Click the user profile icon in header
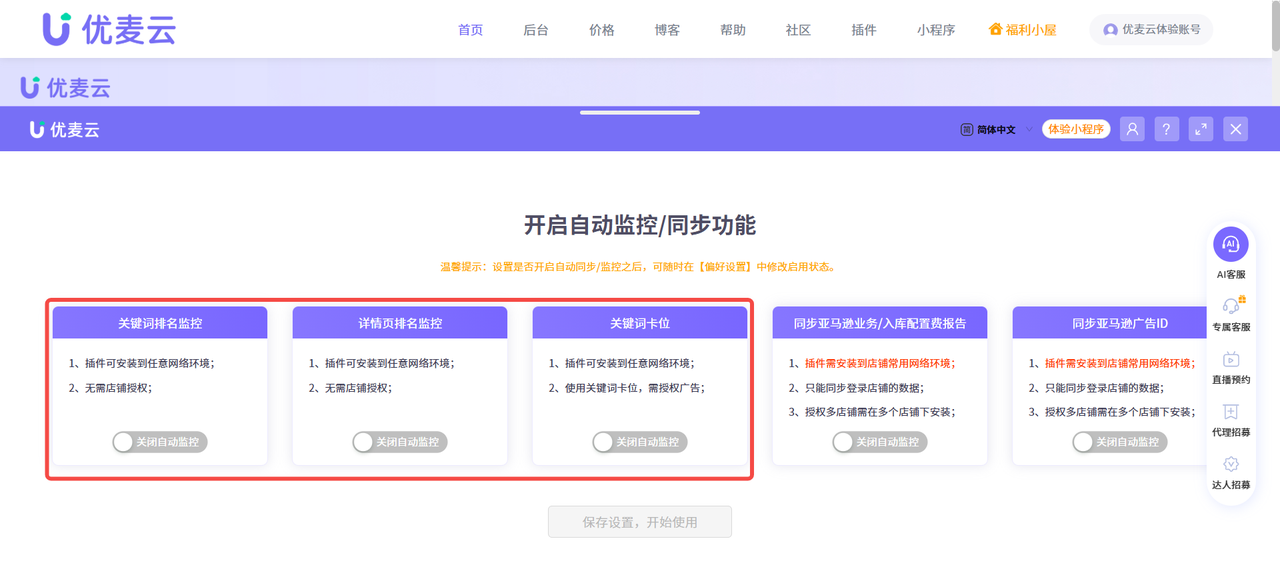This screenshot has height=585, width=1280. tap(1132, 129)
